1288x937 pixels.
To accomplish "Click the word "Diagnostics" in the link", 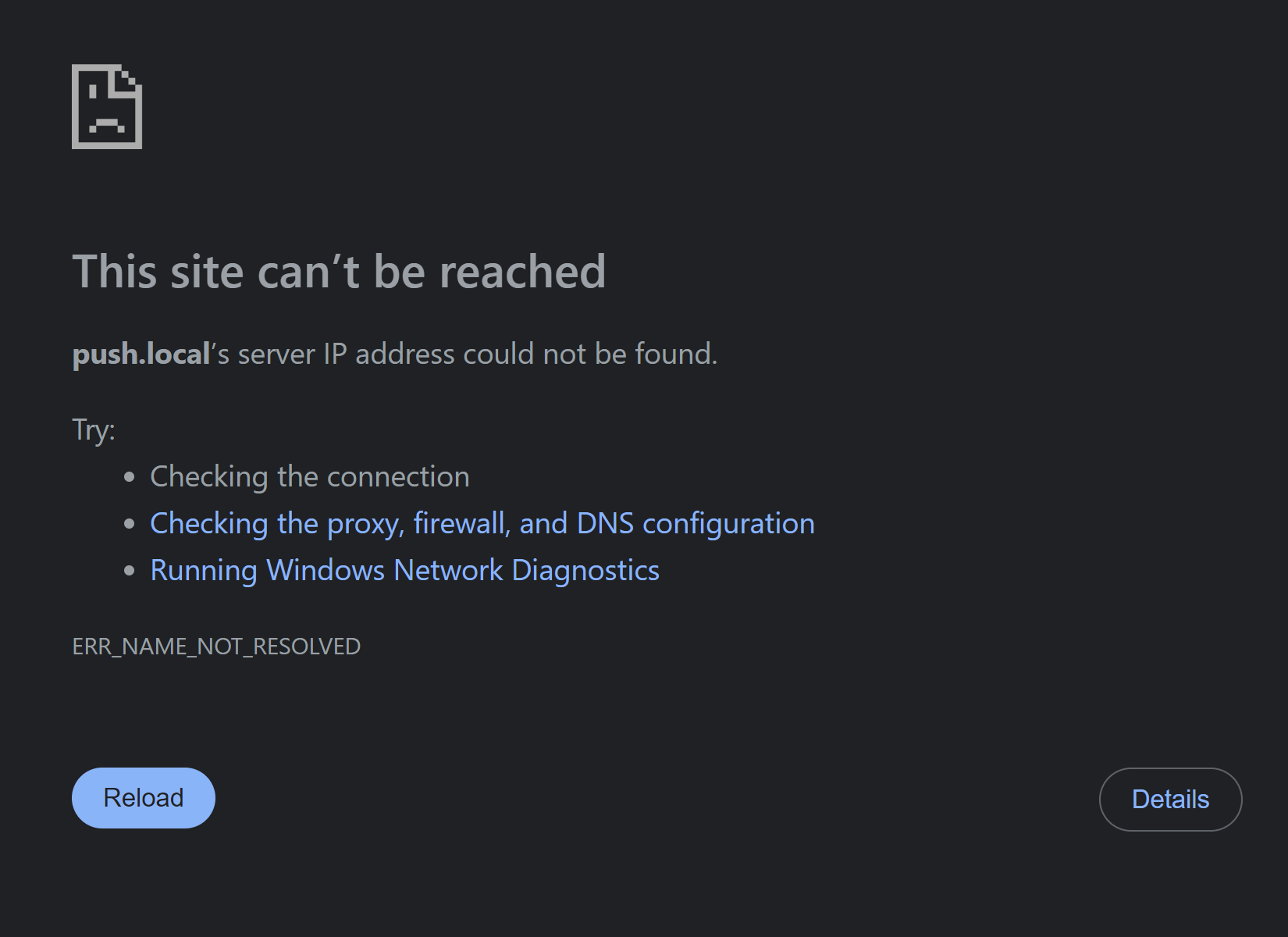I will [585, 571].
